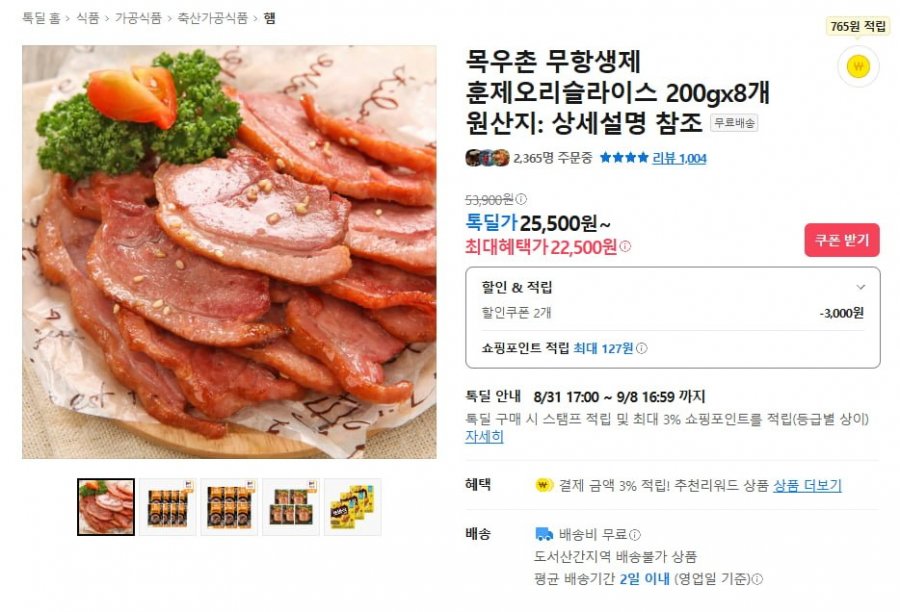Select second thumbnail of packaged product boxes
This screenshot has height=612, width=900.
point(168,507)
